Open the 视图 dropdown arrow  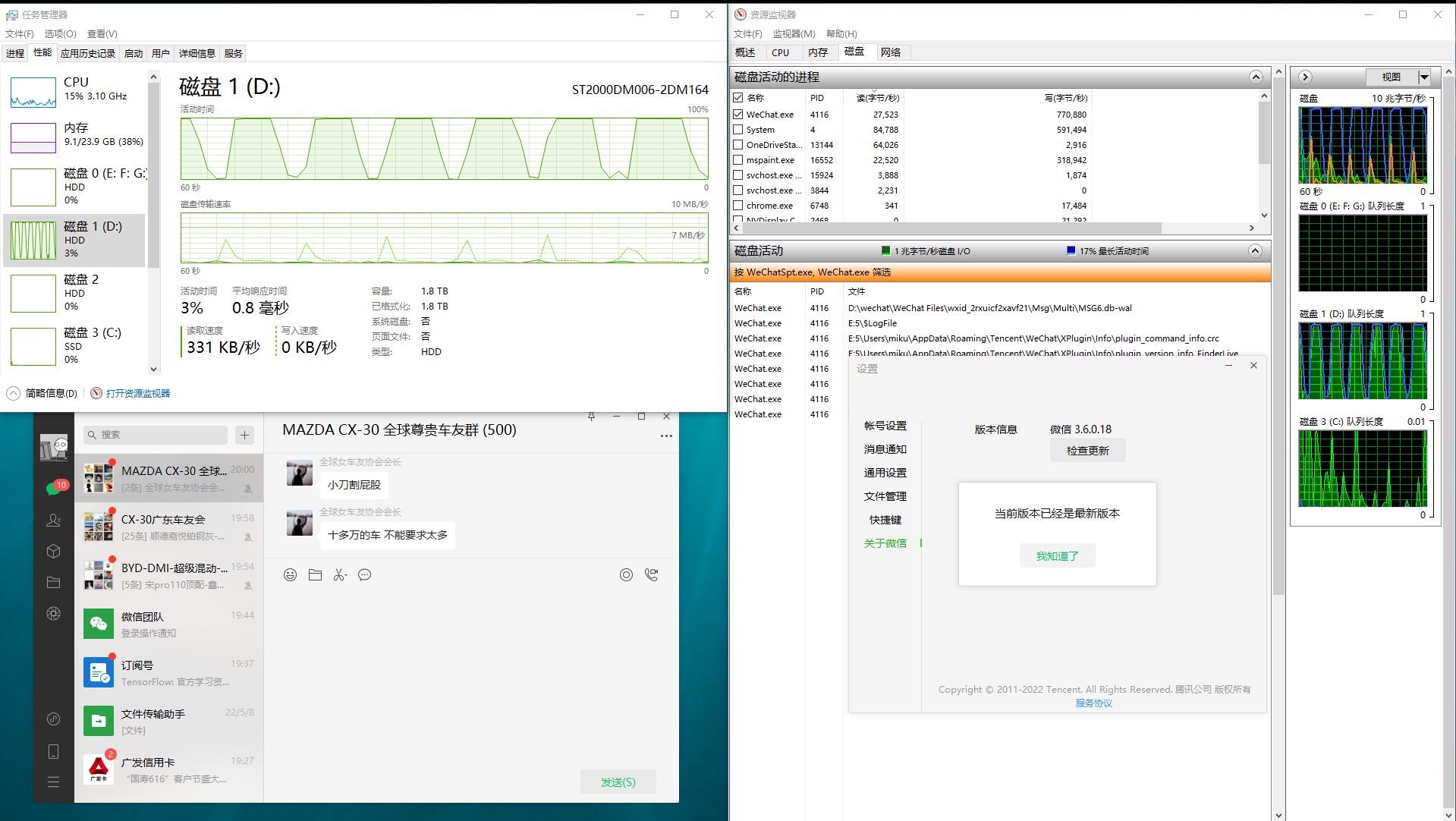pyautogui.click(x=1424, y=77)
